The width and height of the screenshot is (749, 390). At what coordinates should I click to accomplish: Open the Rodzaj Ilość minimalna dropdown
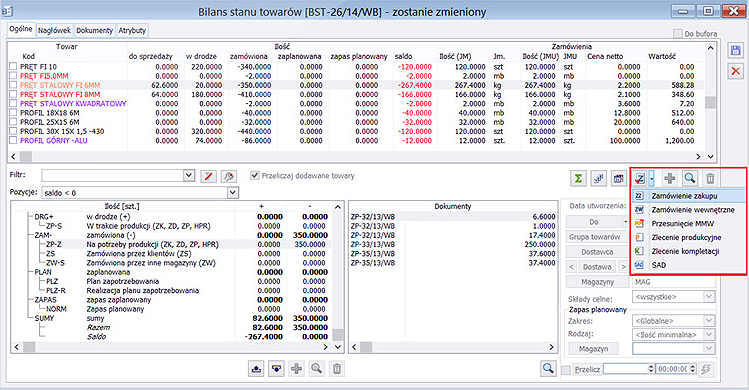[708, 335]
